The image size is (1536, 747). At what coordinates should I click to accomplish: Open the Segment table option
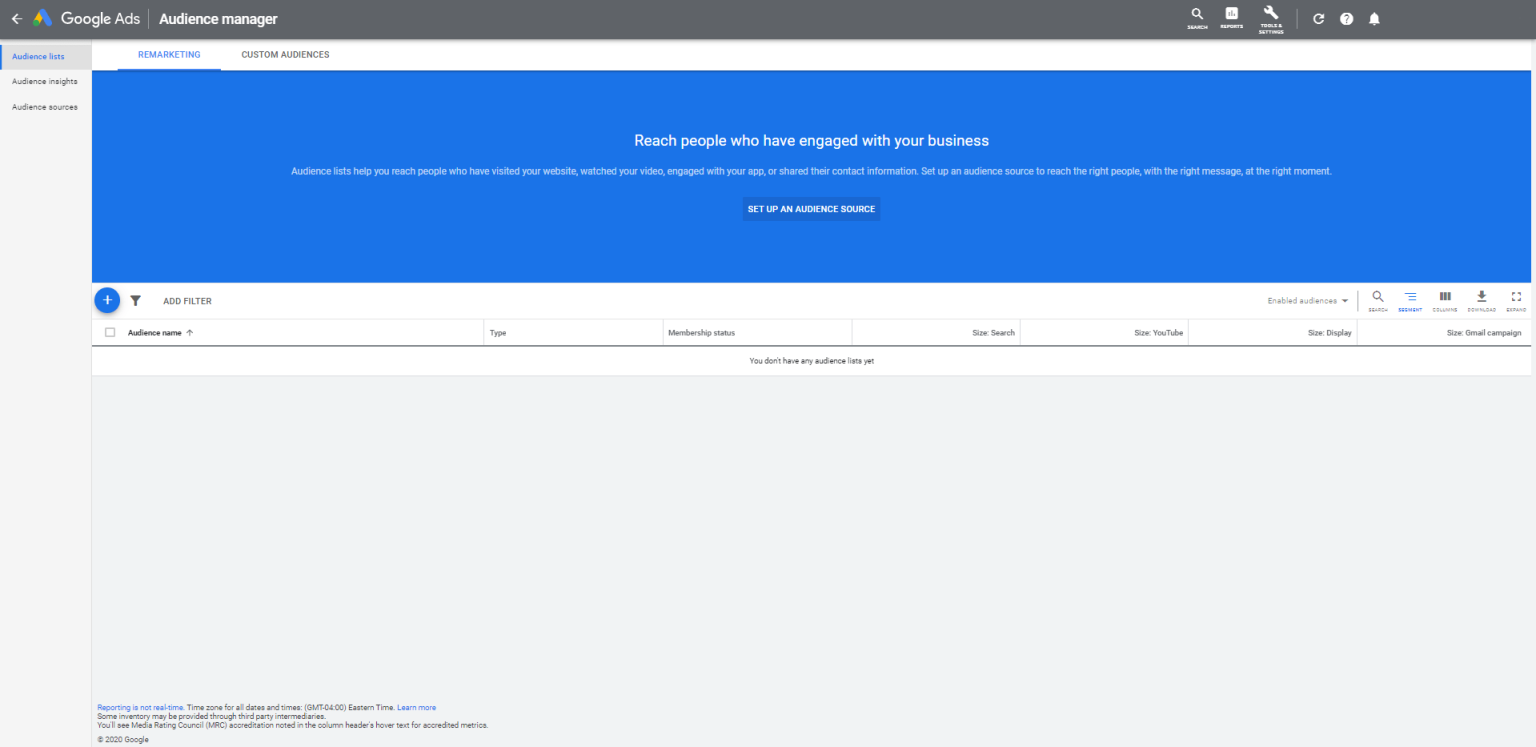coord(1410,300)
